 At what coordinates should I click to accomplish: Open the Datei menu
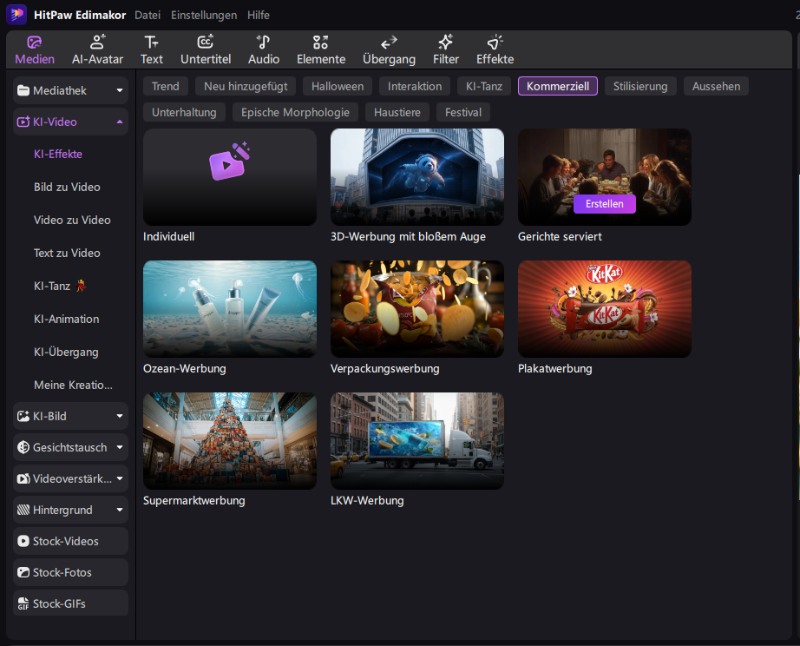[x=147, y=15]
